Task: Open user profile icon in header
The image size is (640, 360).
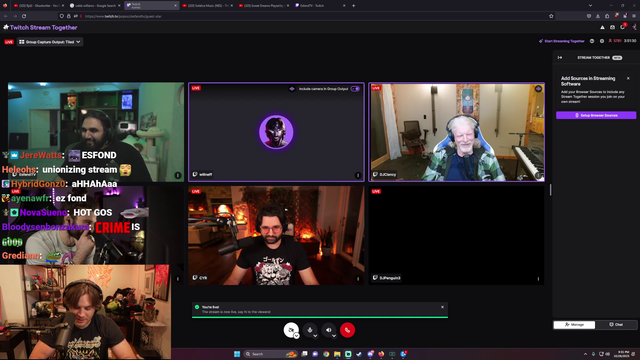Action: tap(634, 27)
